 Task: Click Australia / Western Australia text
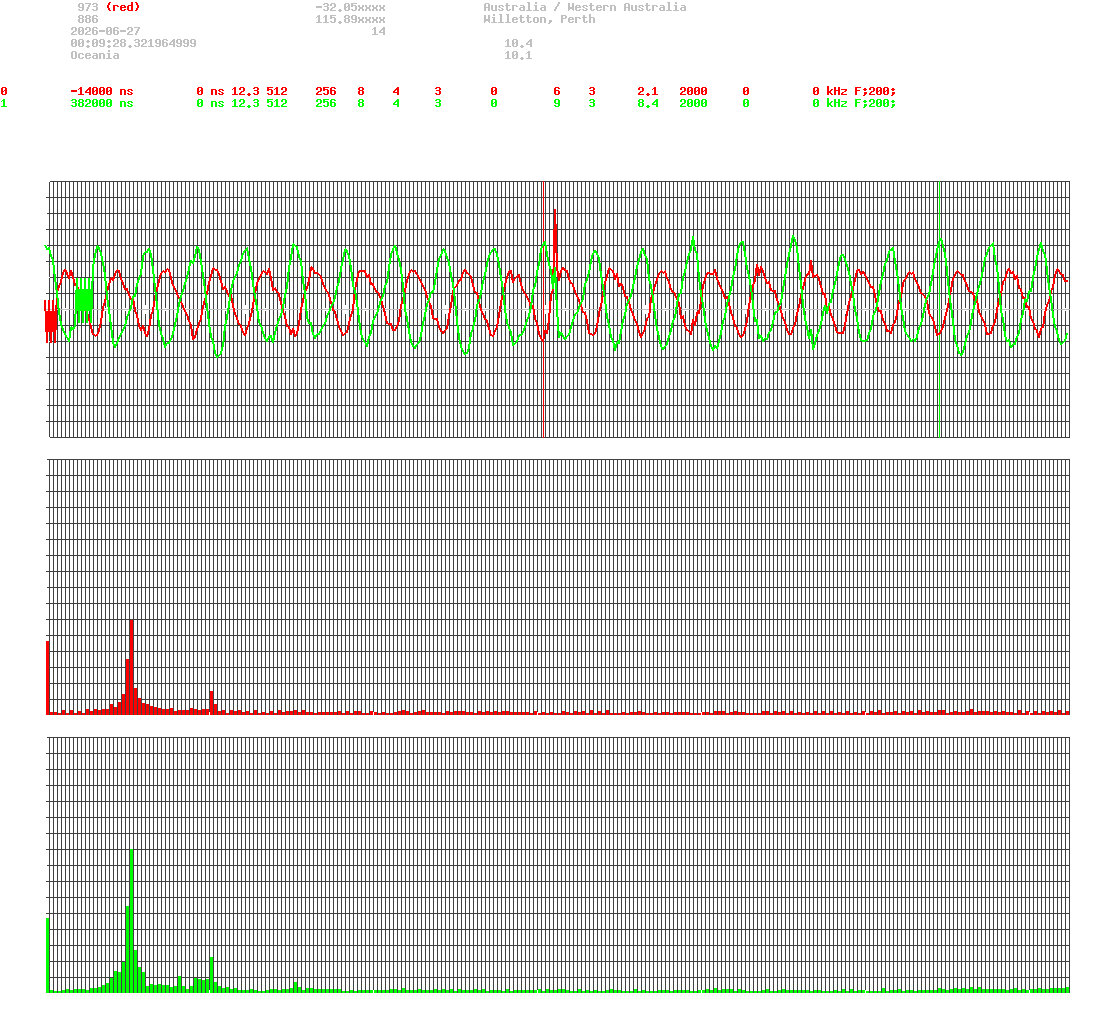585,7
